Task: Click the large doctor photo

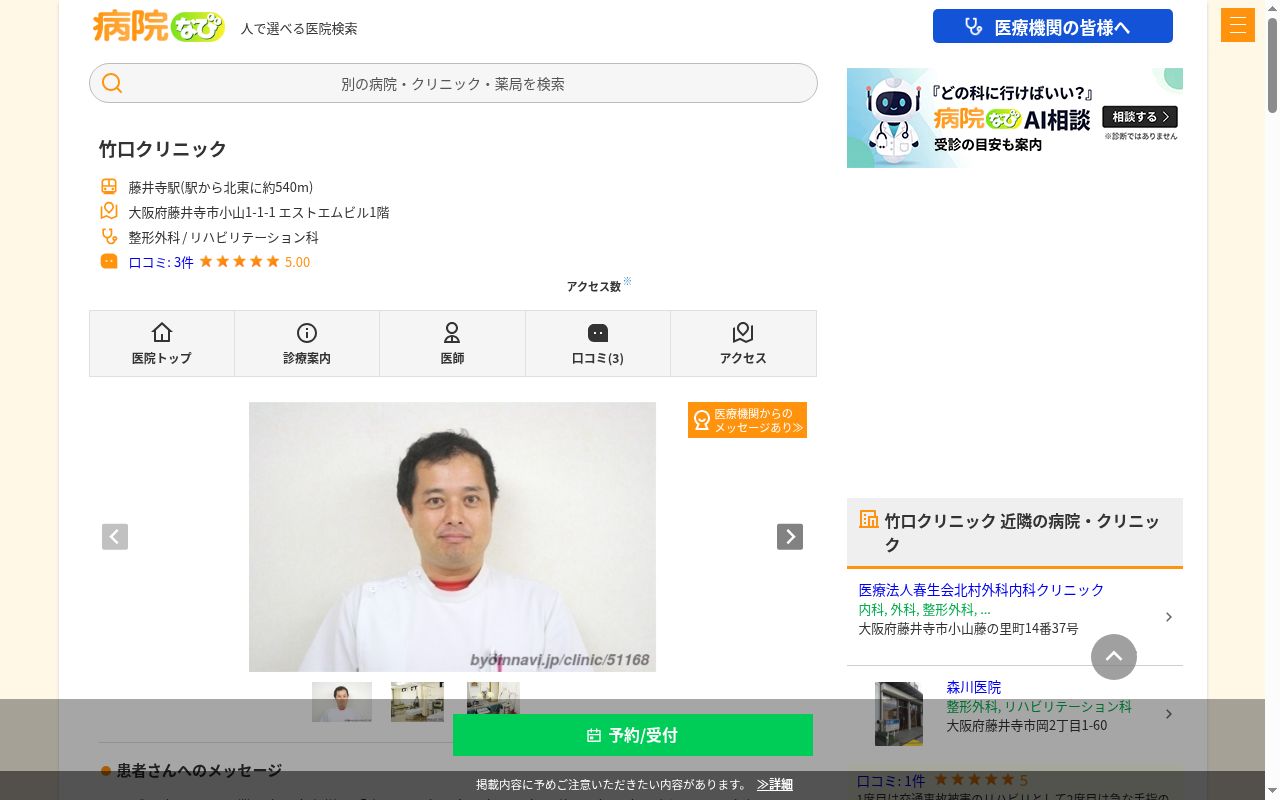Action: click(452, 537)
